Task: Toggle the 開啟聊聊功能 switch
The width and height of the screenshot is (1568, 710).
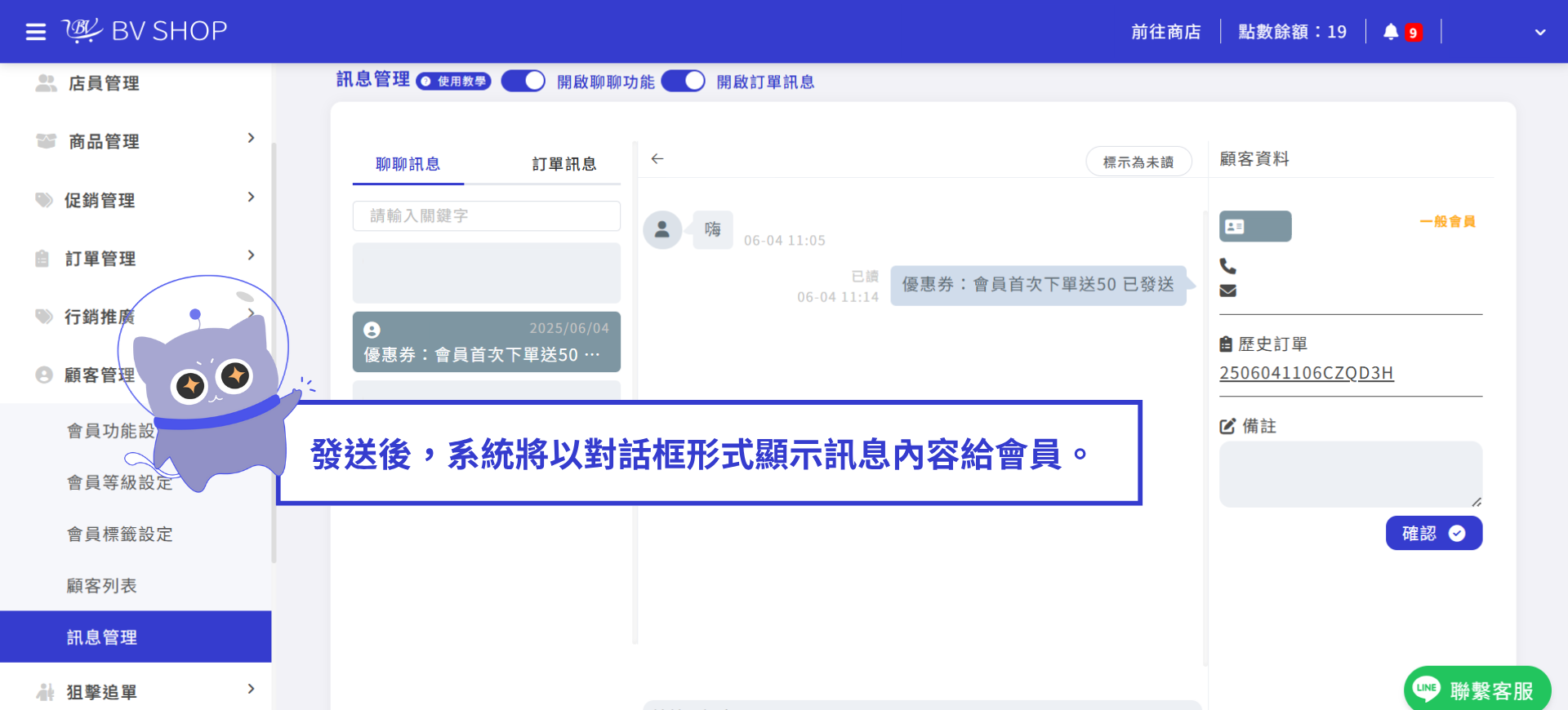Action: (x=523, y=81)
